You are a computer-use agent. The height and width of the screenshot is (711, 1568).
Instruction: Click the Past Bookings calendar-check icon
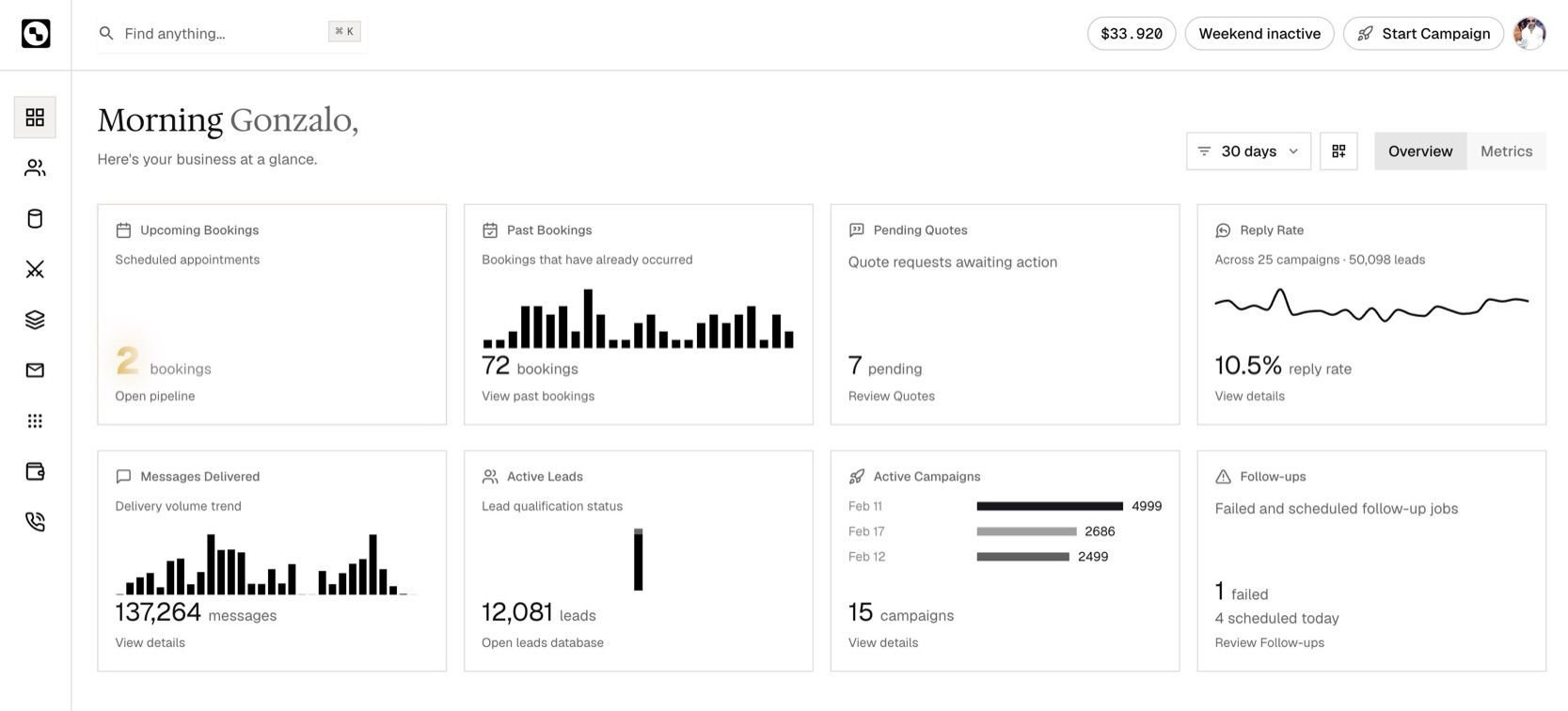tap(490, 230)
